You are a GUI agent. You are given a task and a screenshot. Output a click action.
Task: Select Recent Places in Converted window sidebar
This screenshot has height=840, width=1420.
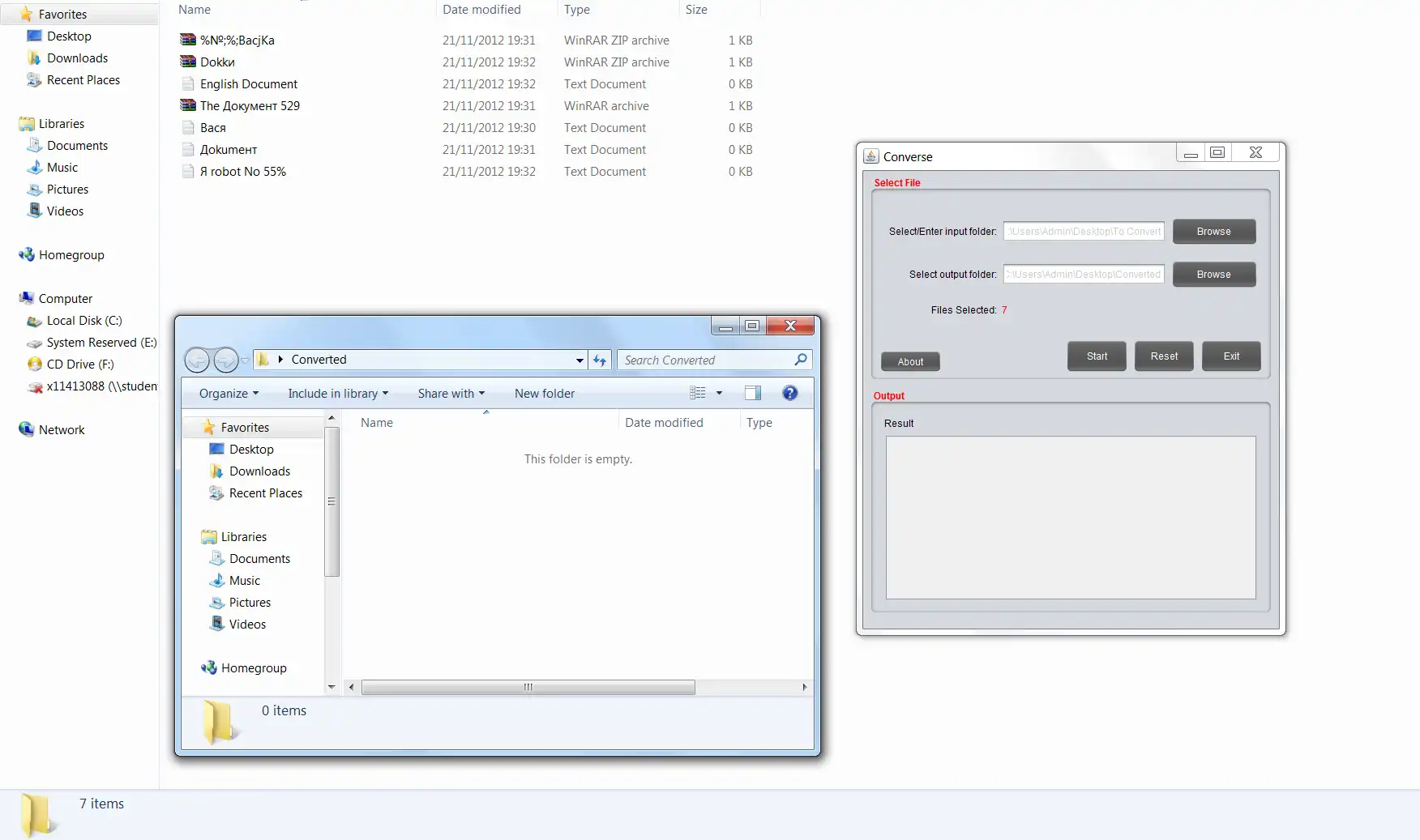266,493
